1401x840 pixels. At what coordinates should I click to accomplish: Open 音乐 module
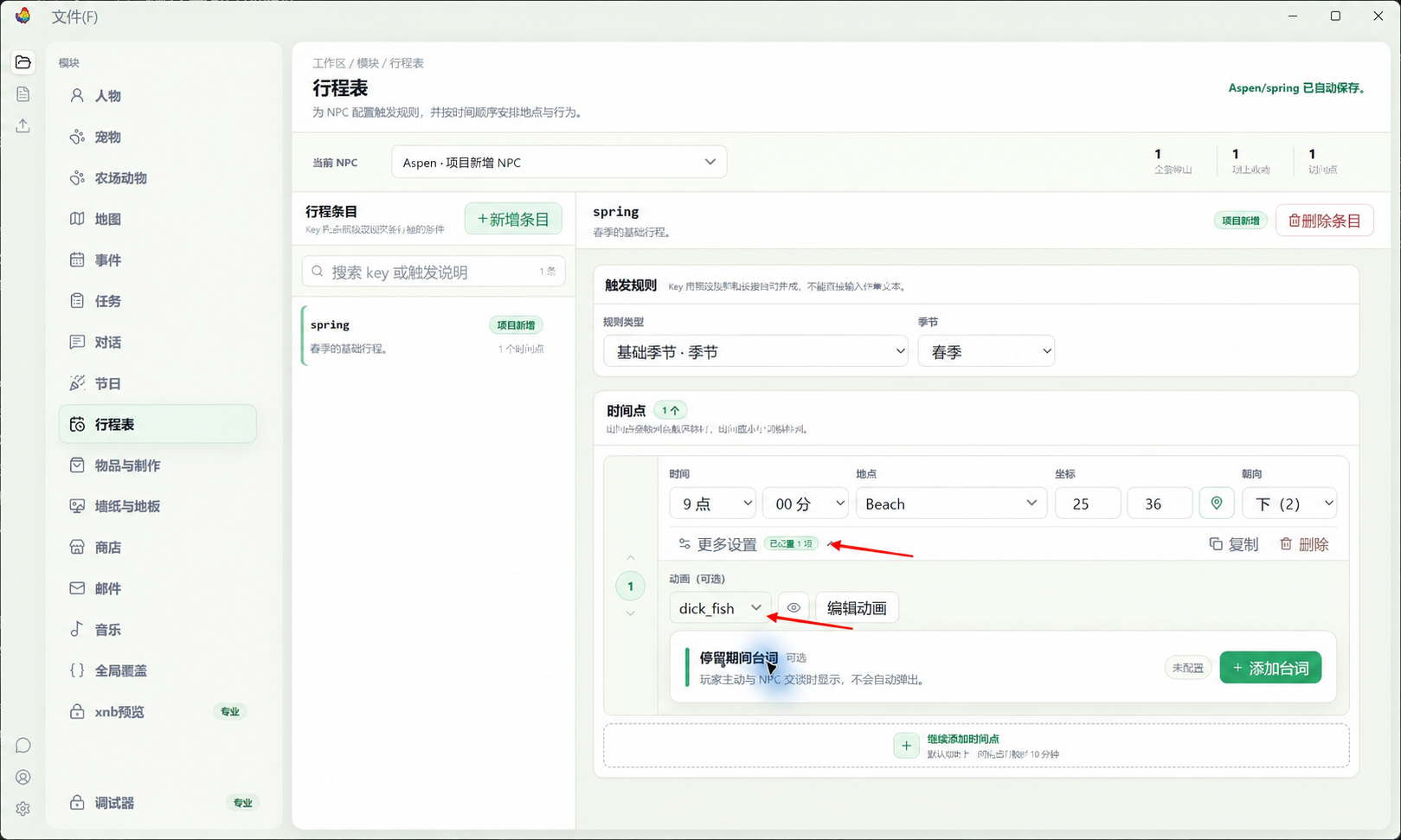157,630
